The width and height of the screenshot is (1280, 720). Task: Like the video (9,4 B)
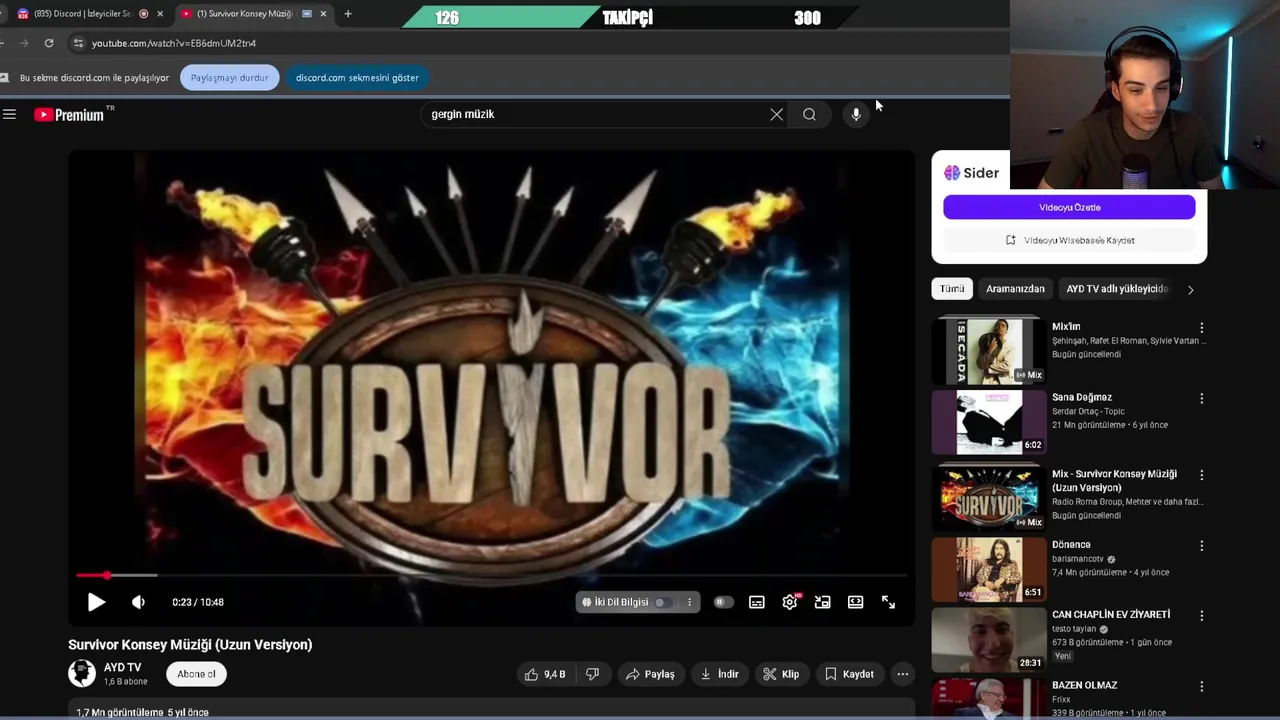tap(546, 674)
